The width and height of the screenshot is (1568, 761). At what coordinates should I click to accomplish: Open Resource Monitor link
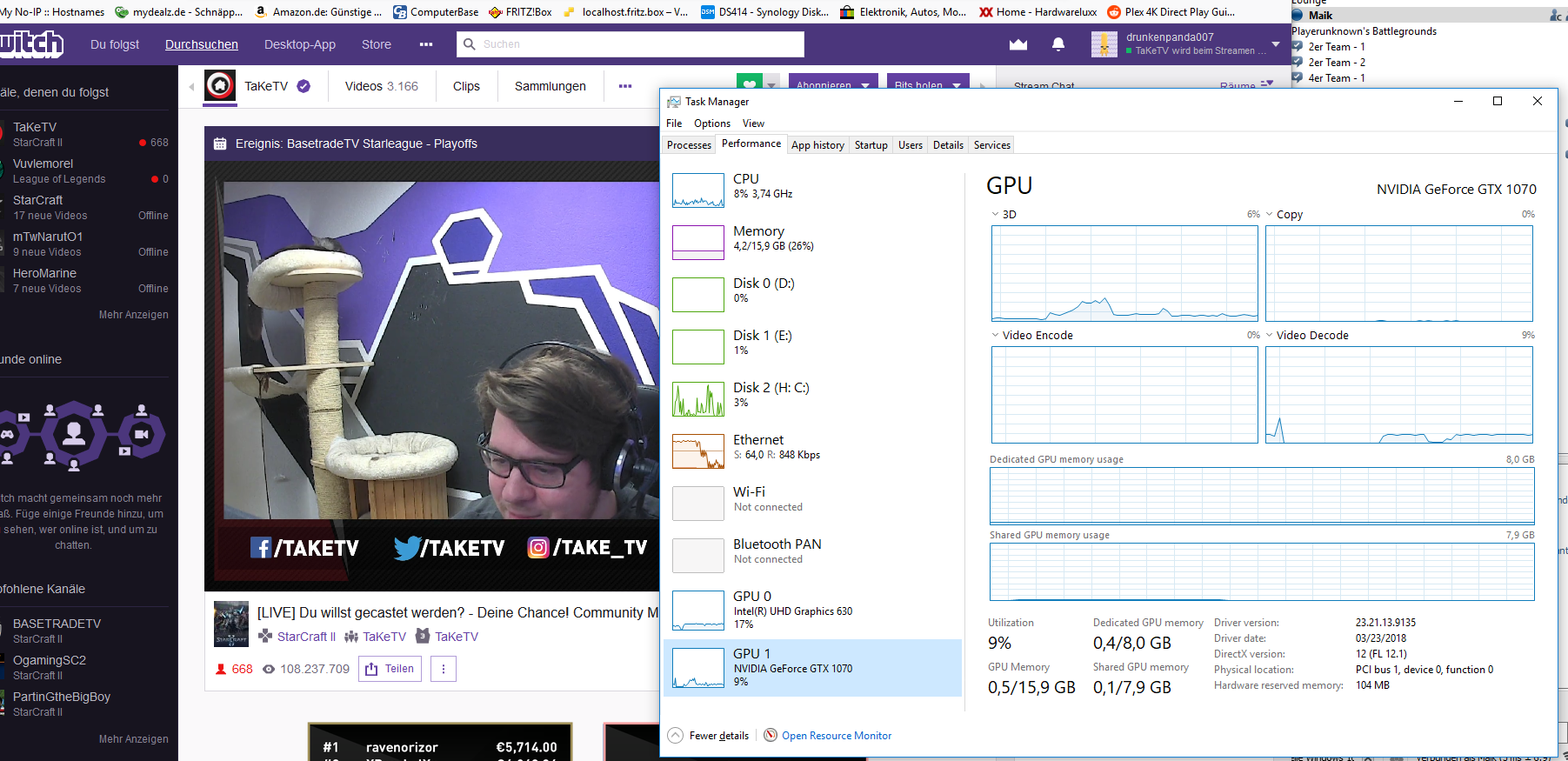pos(837,736)
